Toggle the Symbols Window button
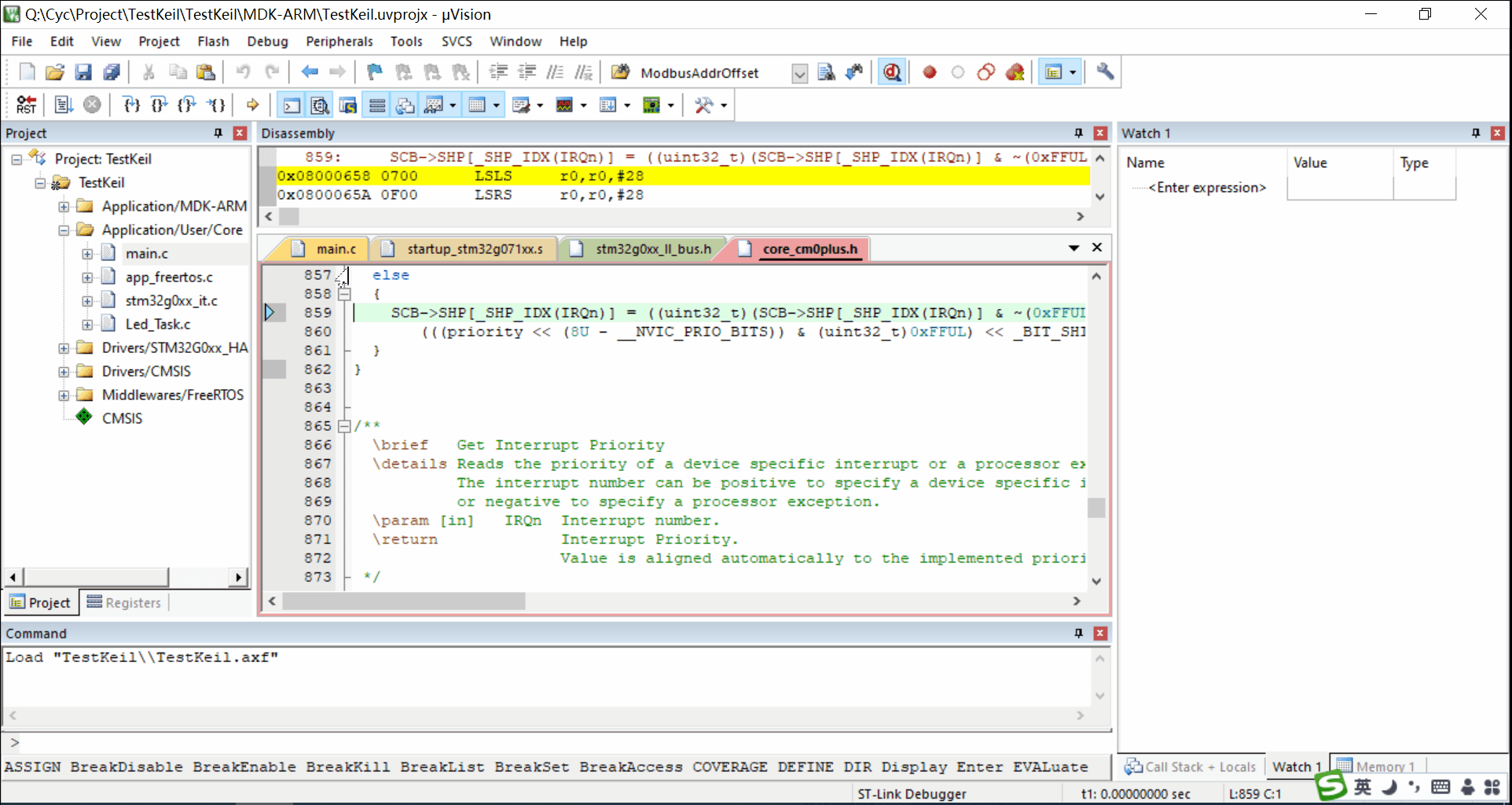The image size is (1512, 805). [x=347, y=105]
